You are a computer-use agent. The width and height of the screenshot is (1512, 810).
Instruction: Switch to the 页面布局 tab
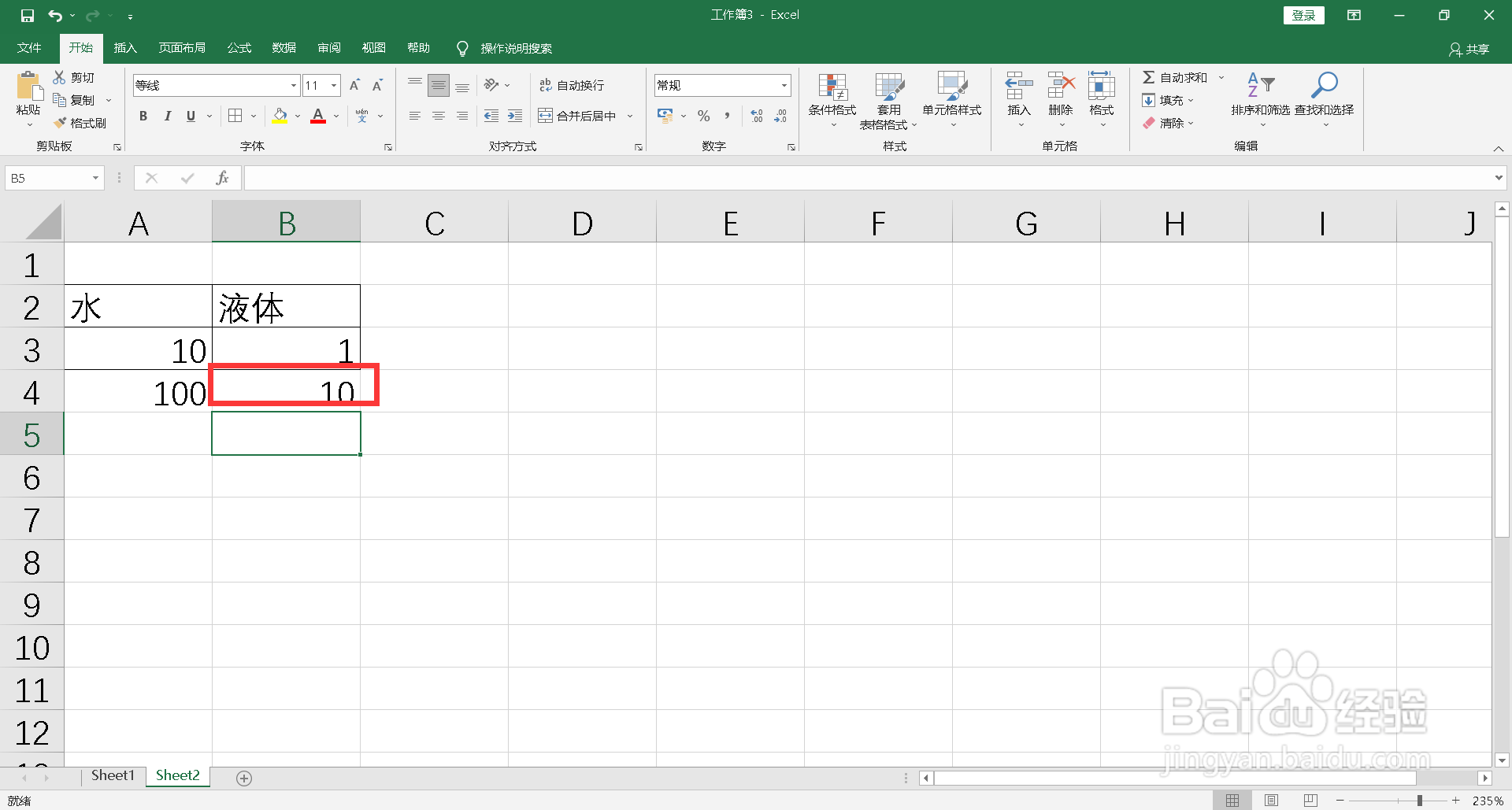(x=182, y=48)
